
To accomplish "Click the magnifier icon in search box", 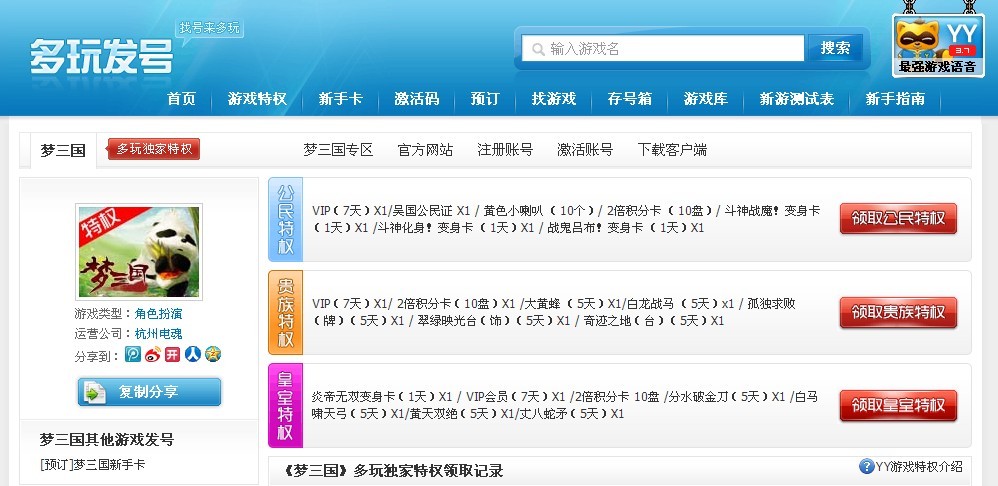I will [538, 49].
